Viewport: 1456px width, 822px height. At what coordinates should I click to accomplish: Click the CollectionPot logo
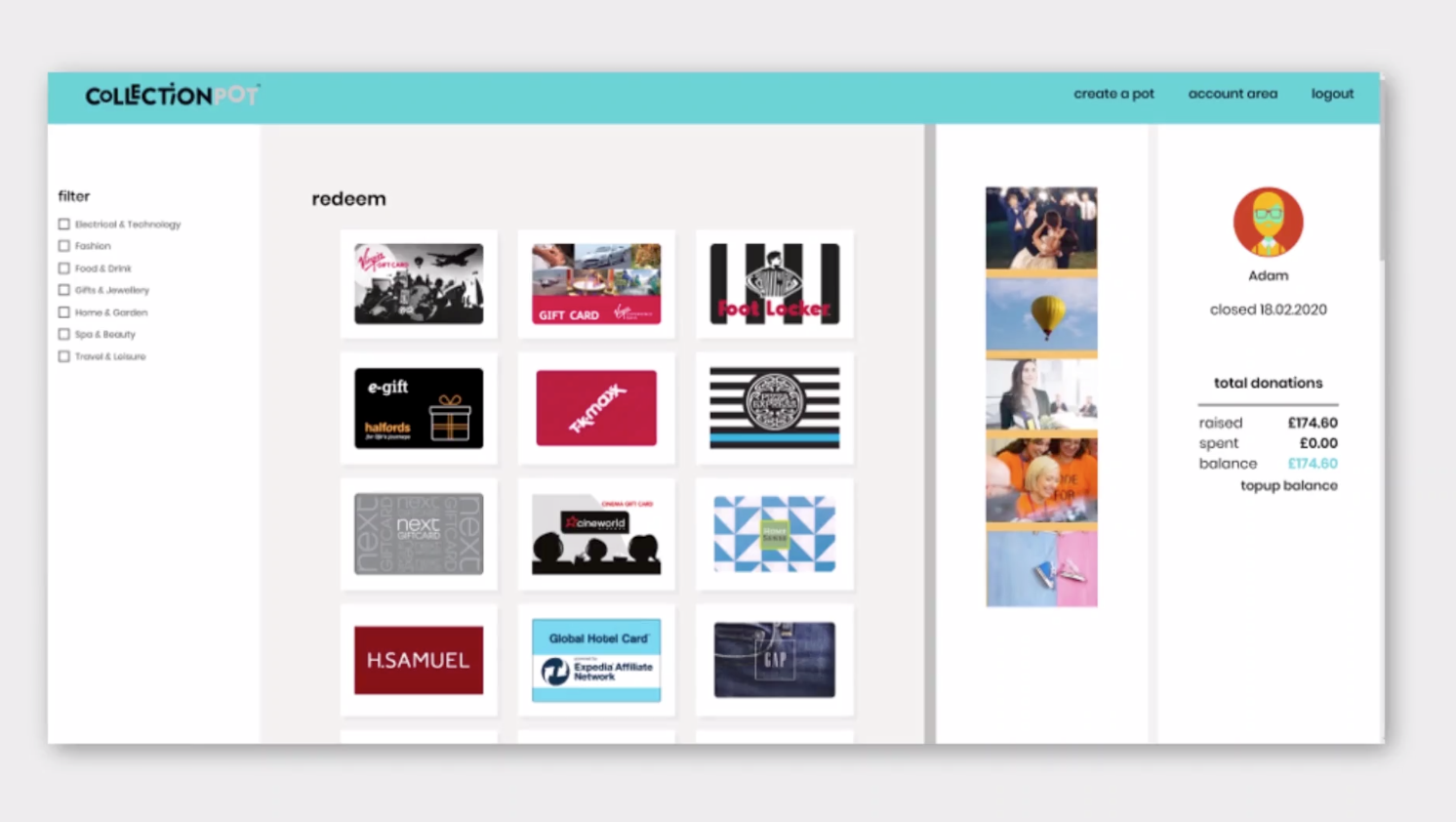[172, 96]
